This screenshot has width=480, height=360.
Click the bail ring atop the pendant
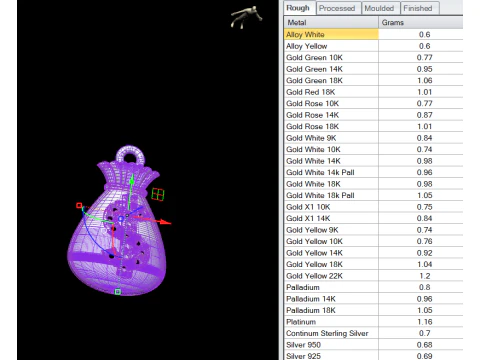click(130, 155)
